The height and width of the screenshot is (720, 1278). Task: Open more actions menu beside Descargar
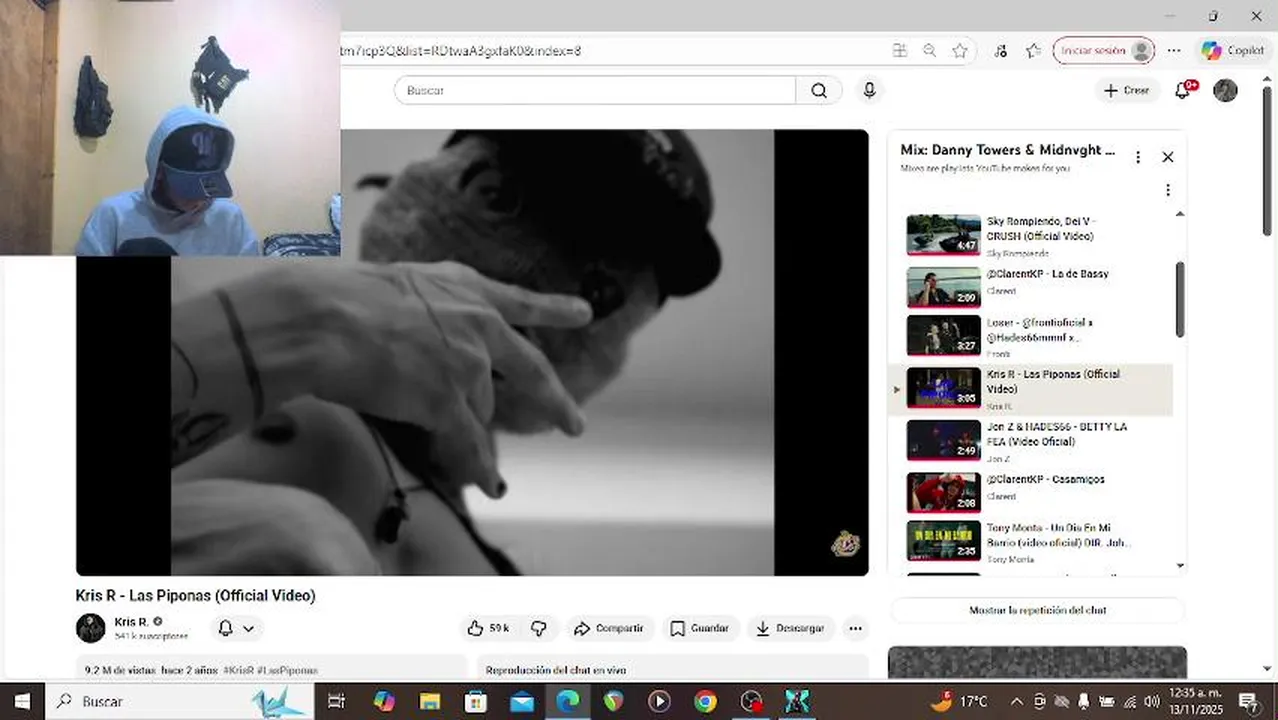point(855,628)
